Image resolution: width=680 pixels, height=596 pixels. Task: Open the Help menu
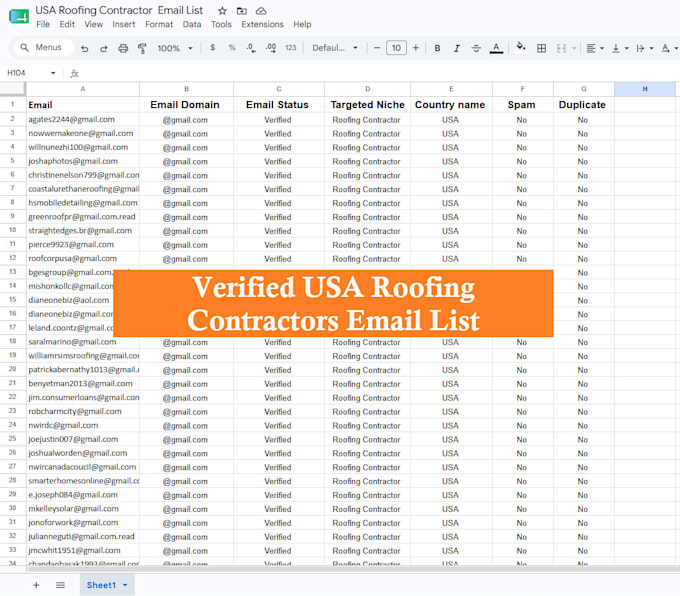(302, 24)
